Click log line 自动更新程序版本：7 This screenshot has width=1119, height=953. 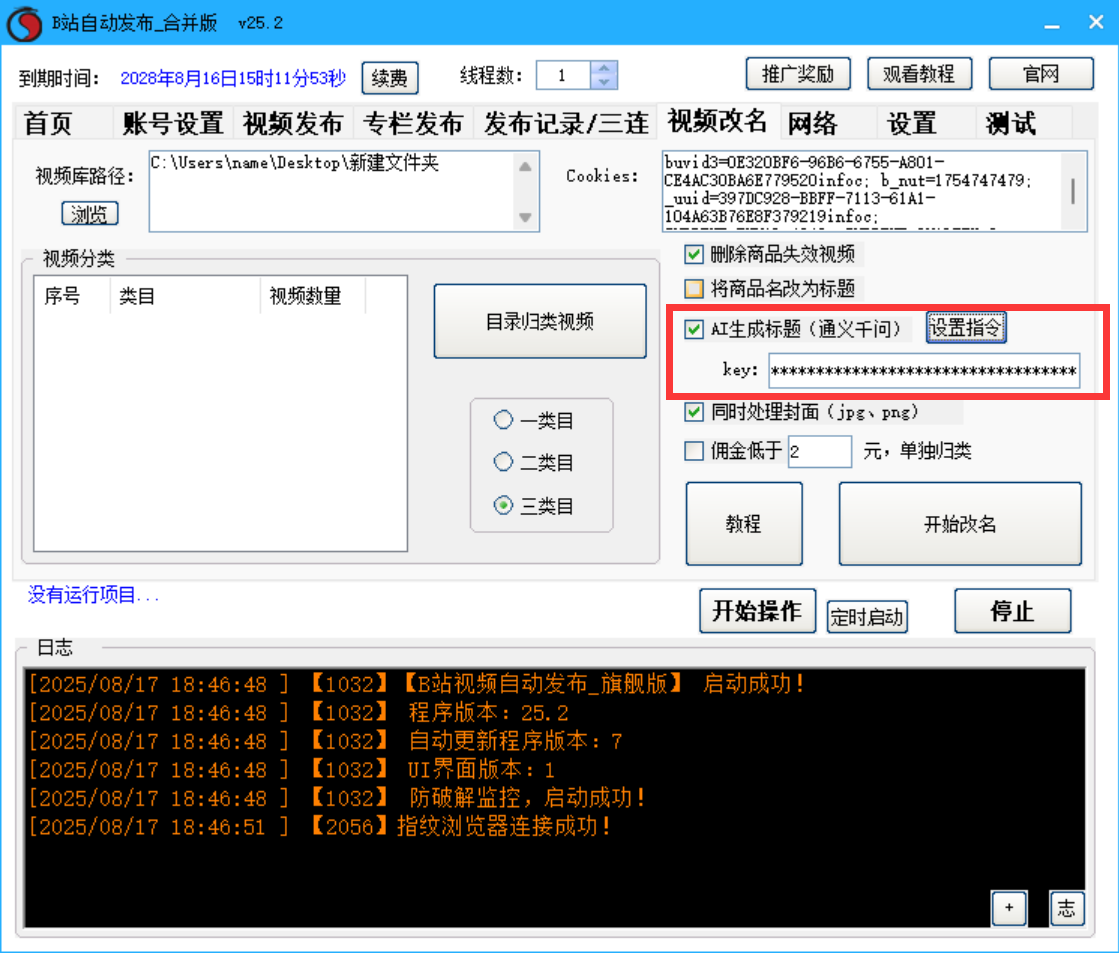pyautogui.click(x=325, y=741)
